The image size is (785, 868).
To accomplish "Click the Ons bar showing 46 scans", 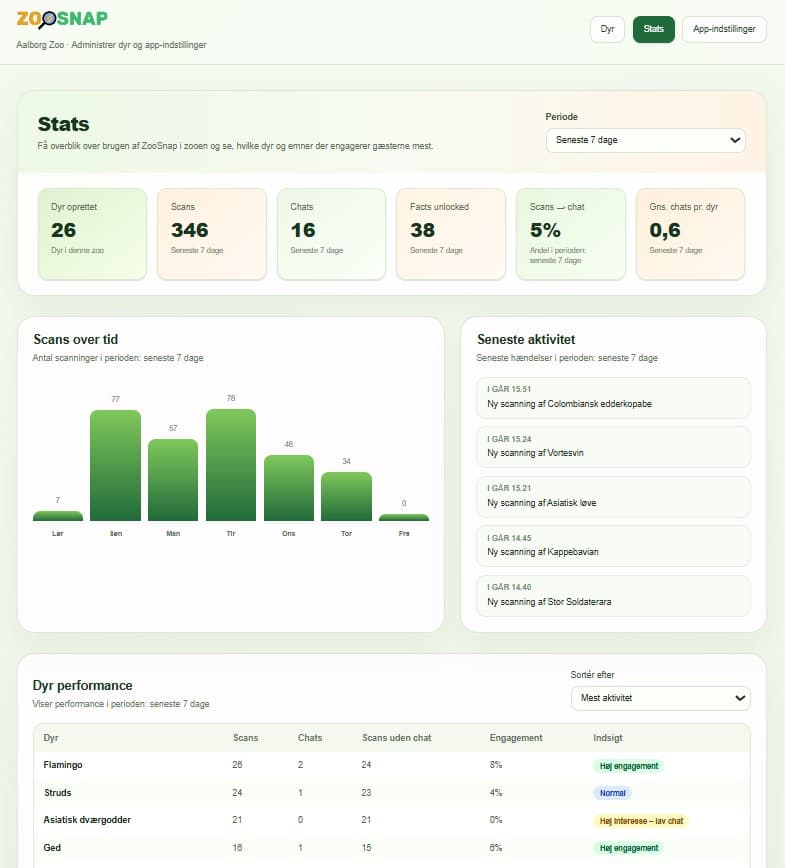I will point(288,488).
